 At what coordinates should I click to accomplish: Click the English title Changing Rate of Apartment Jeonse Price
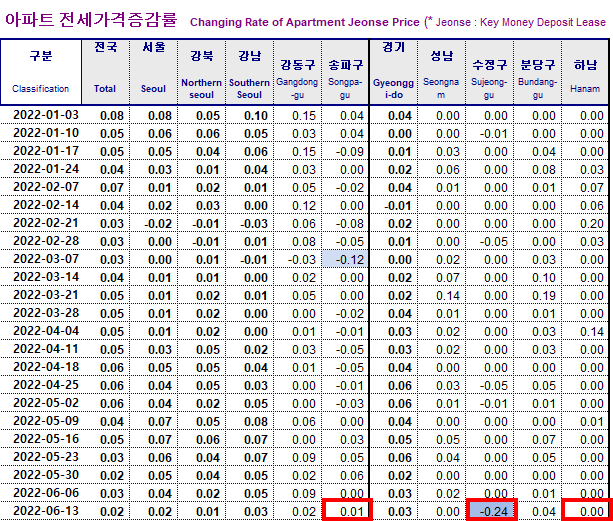[305, 22]
